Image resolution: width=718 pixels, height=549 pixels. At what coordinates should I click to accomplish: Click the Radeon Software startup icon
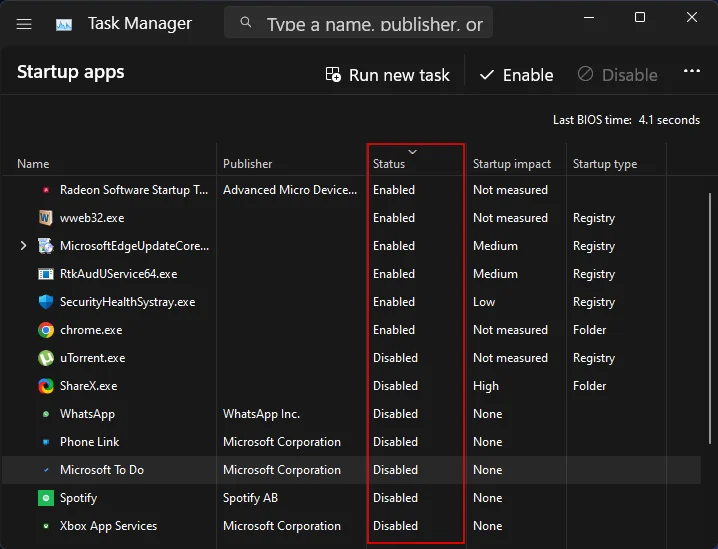tap(46, 190)
